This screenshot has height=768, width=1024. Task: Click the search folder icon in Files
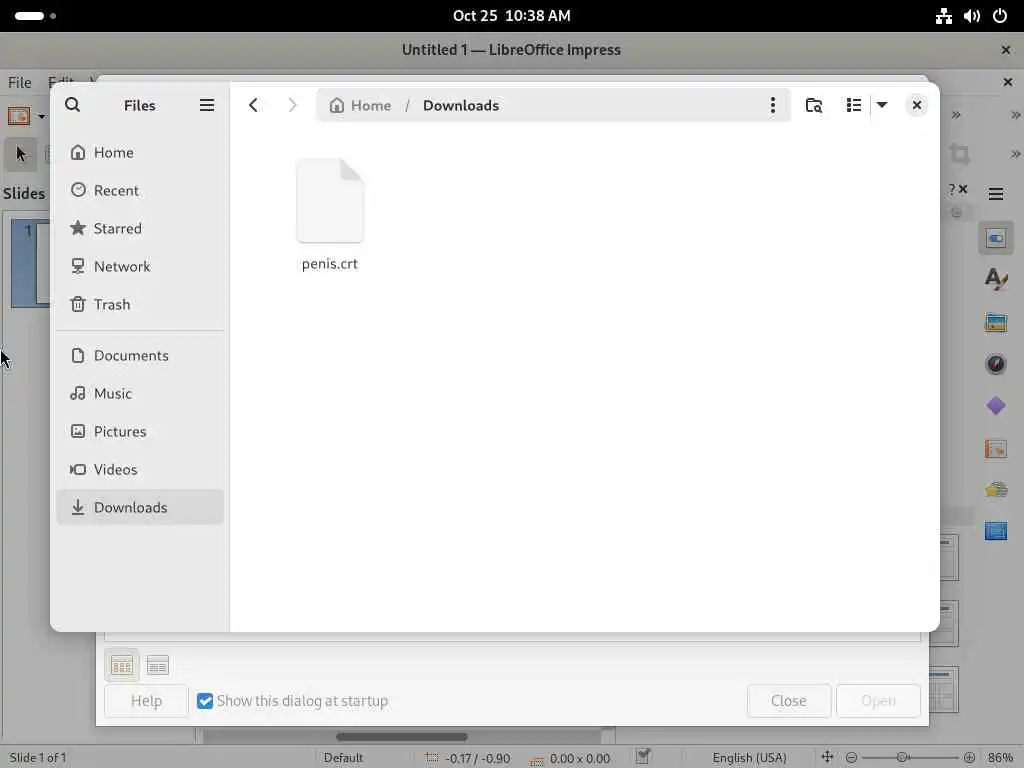point(813,105)
